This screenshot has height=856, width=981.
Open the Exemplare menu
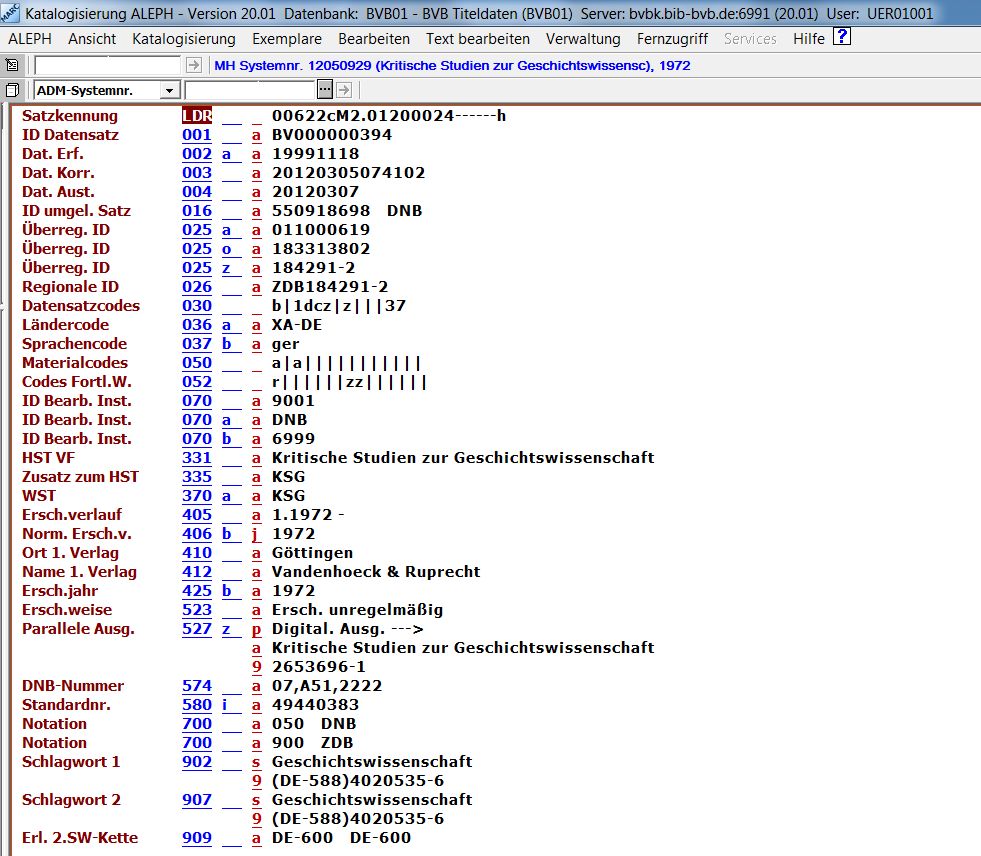coord(287,39)
